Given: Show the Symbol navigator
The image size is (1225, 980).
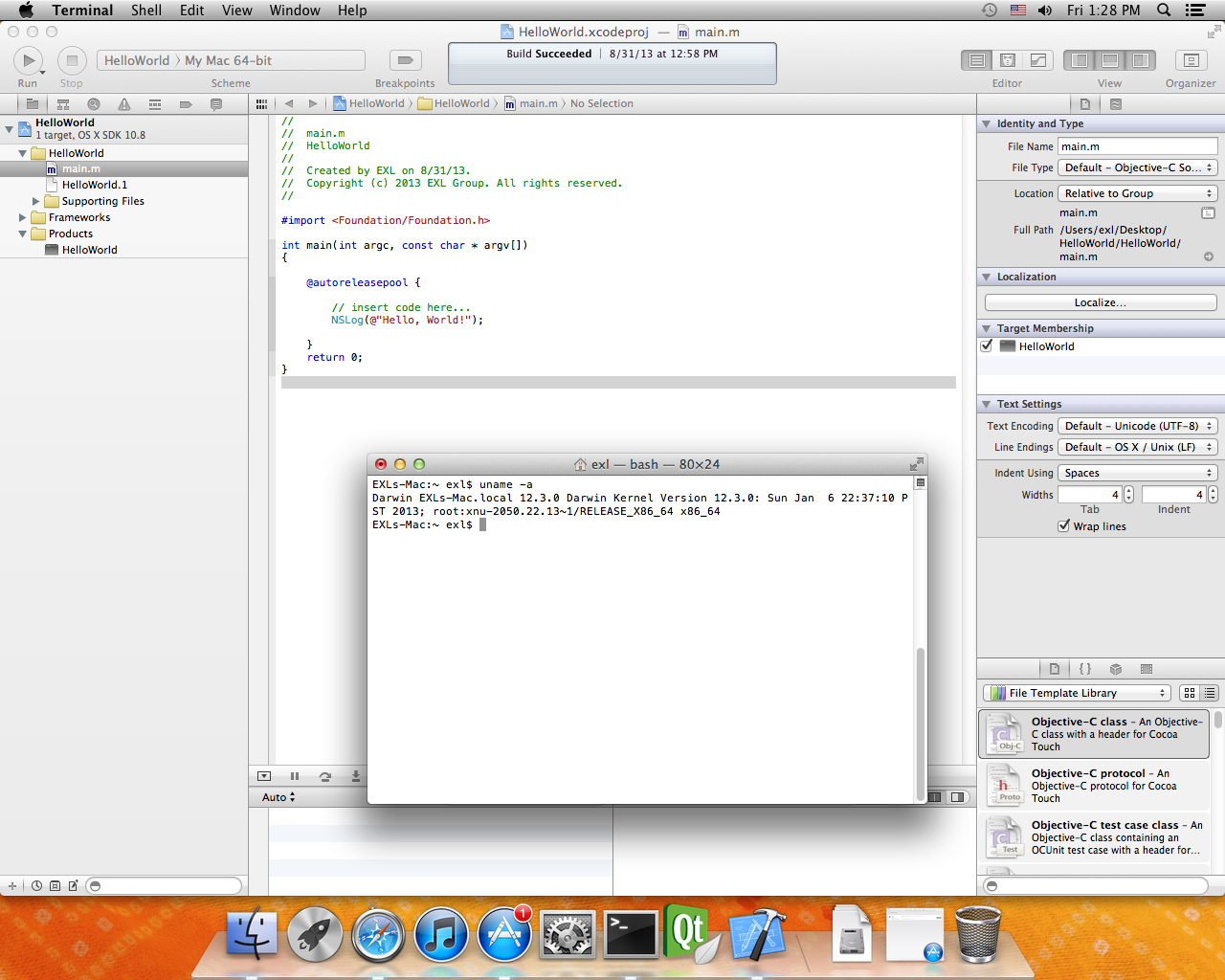Looking at the screenshot, I should click(63, 104).
